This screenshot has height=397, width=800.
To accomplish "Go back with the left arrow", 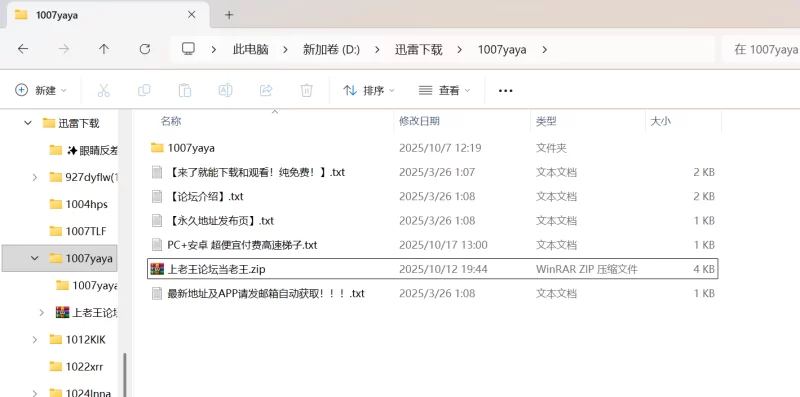I will point(22,49).
